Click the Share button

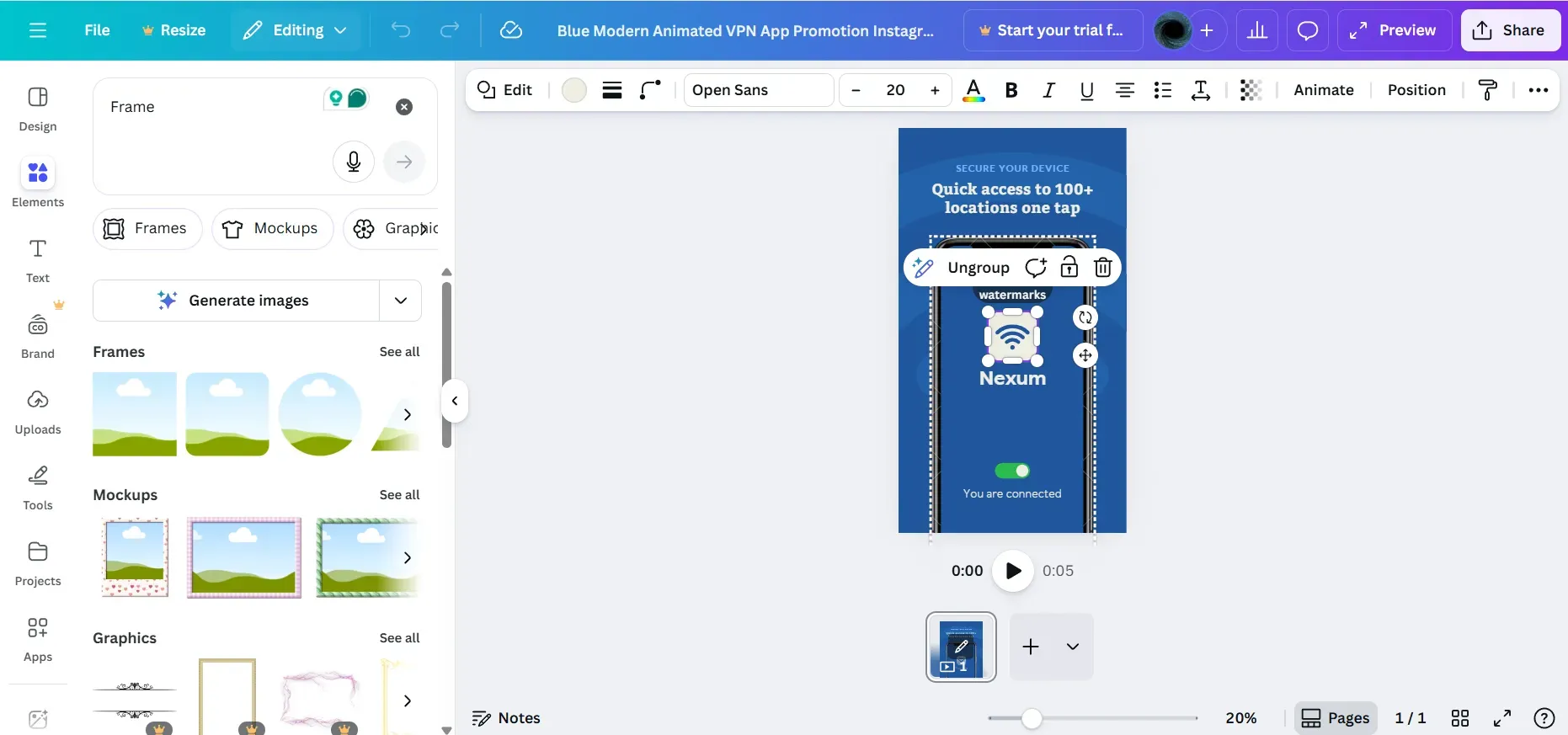pyautogui.click(x=1511, y=30)
